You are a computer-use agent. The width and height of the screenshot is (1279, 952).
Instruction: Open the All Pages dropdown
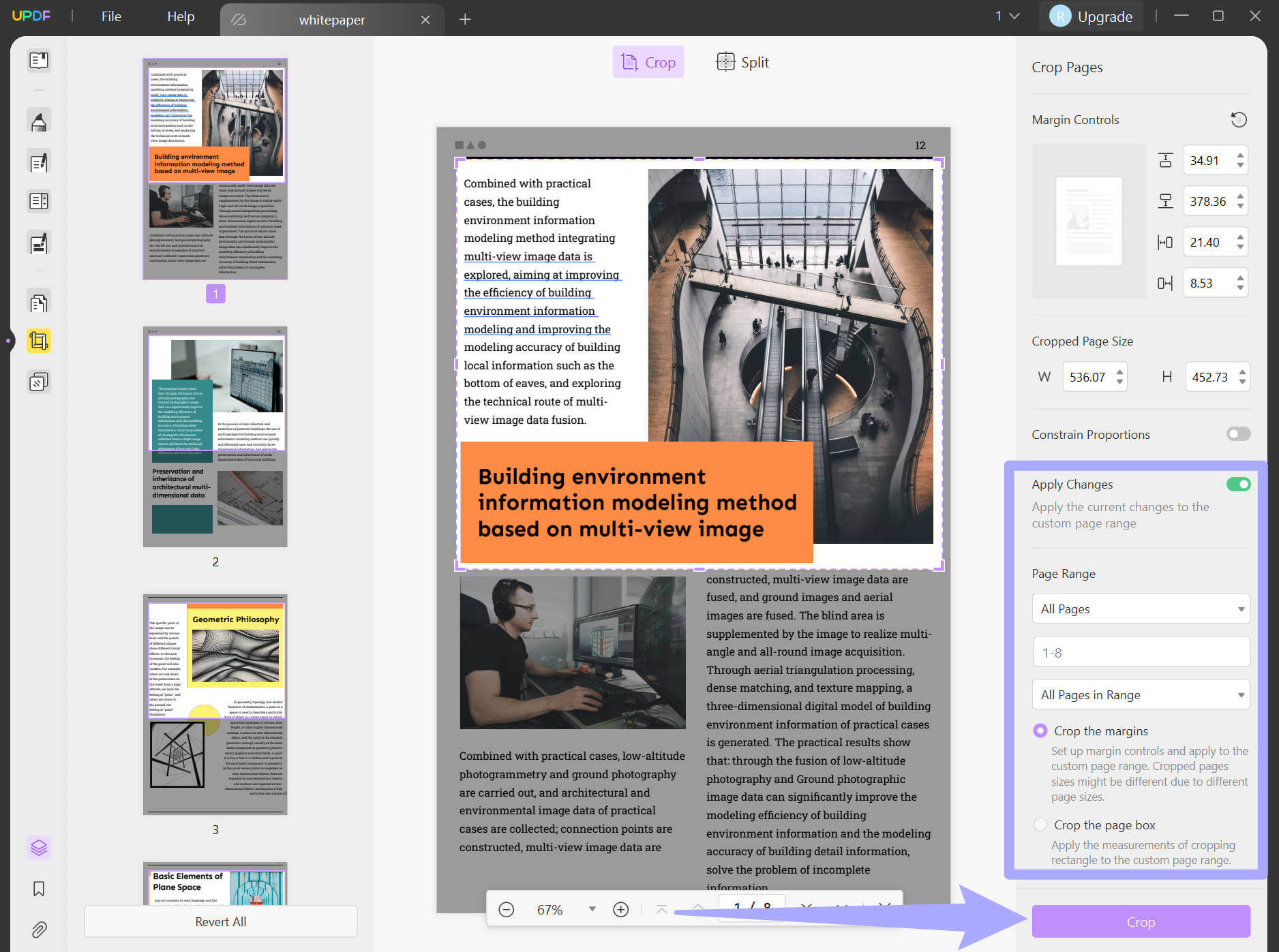click(1141, 609)
